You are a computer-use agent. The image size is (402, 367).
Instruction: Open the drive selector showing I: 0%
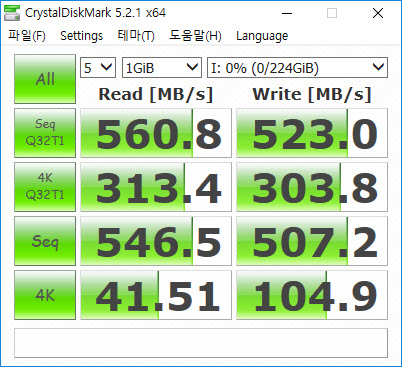coord(297,68)
